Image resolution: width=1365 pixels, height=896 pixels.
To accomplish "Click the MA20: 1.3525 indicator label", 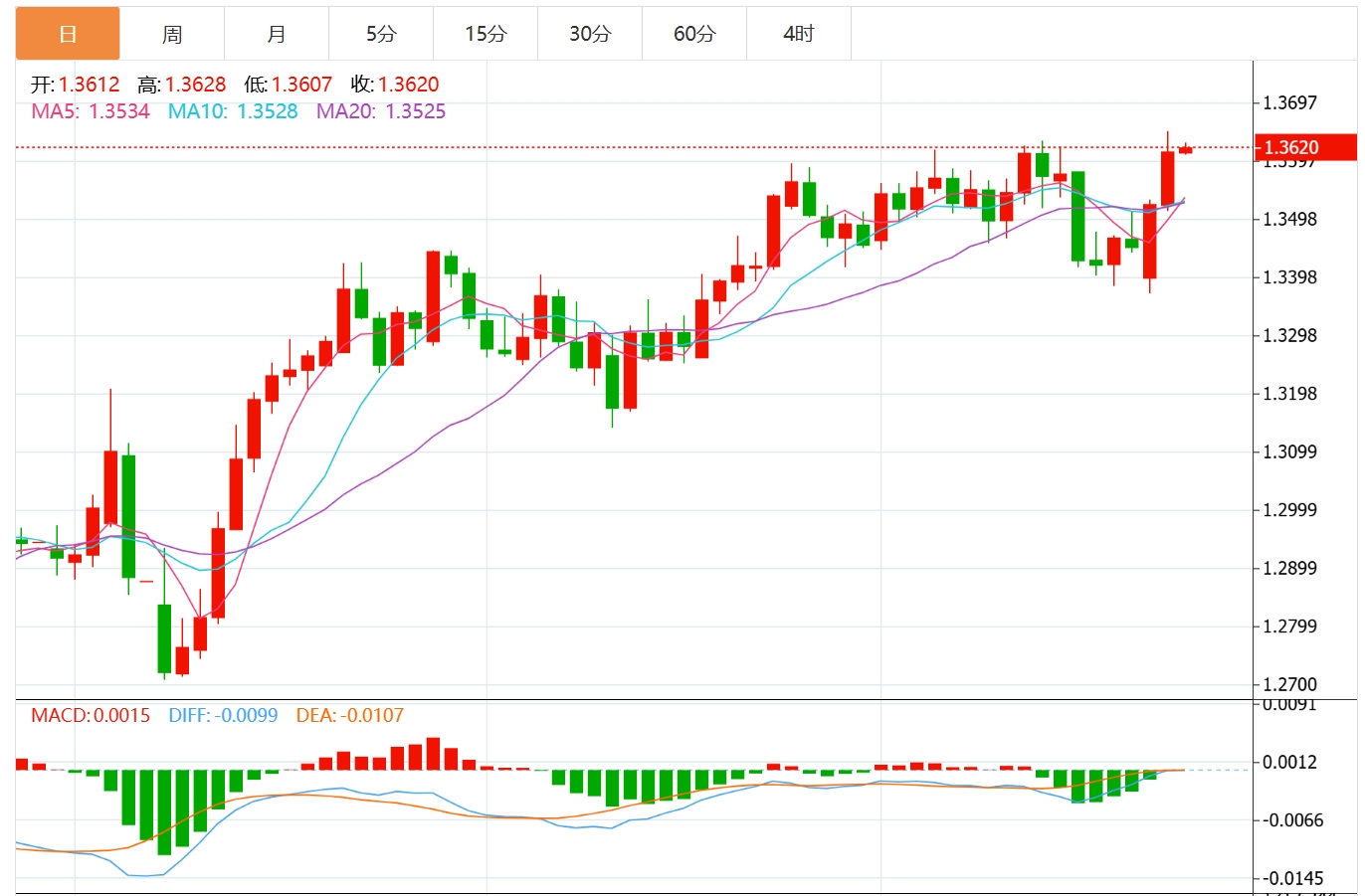I will 381,111.
